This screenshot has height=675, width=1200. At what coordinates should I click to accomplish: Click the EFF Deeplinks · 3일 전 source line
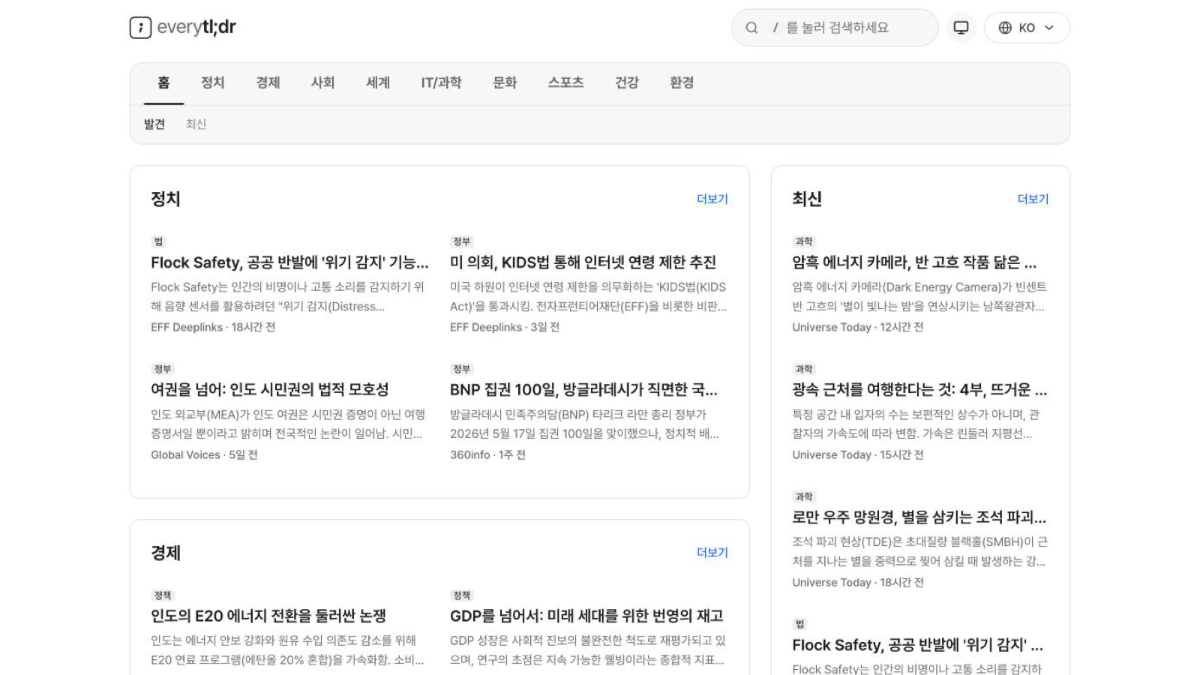coord(505,327)
